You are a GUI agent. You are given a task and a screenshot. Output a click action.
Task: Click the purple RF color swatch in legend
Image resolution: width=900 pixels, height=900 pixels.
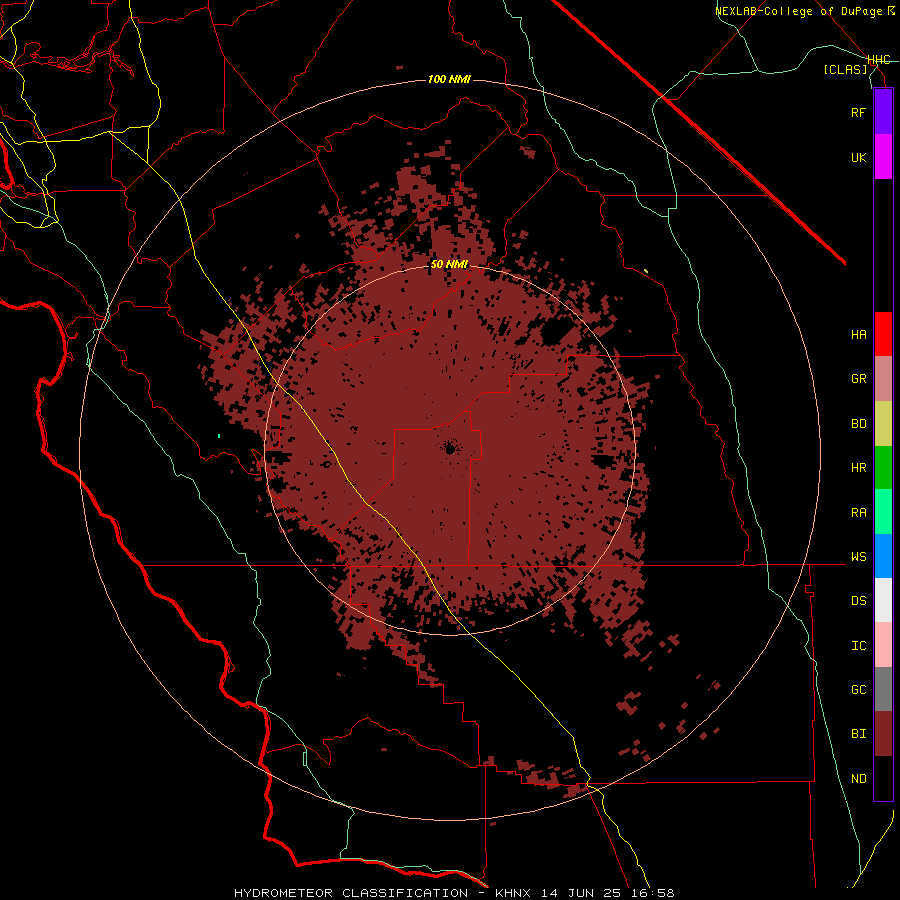click(x=883, y=112)
